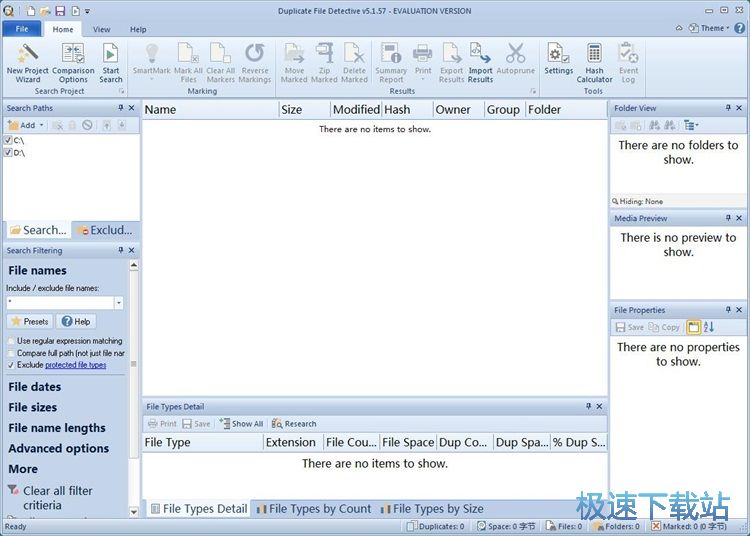
Task: Click the Print ribbon button
Action: point(423,61)
